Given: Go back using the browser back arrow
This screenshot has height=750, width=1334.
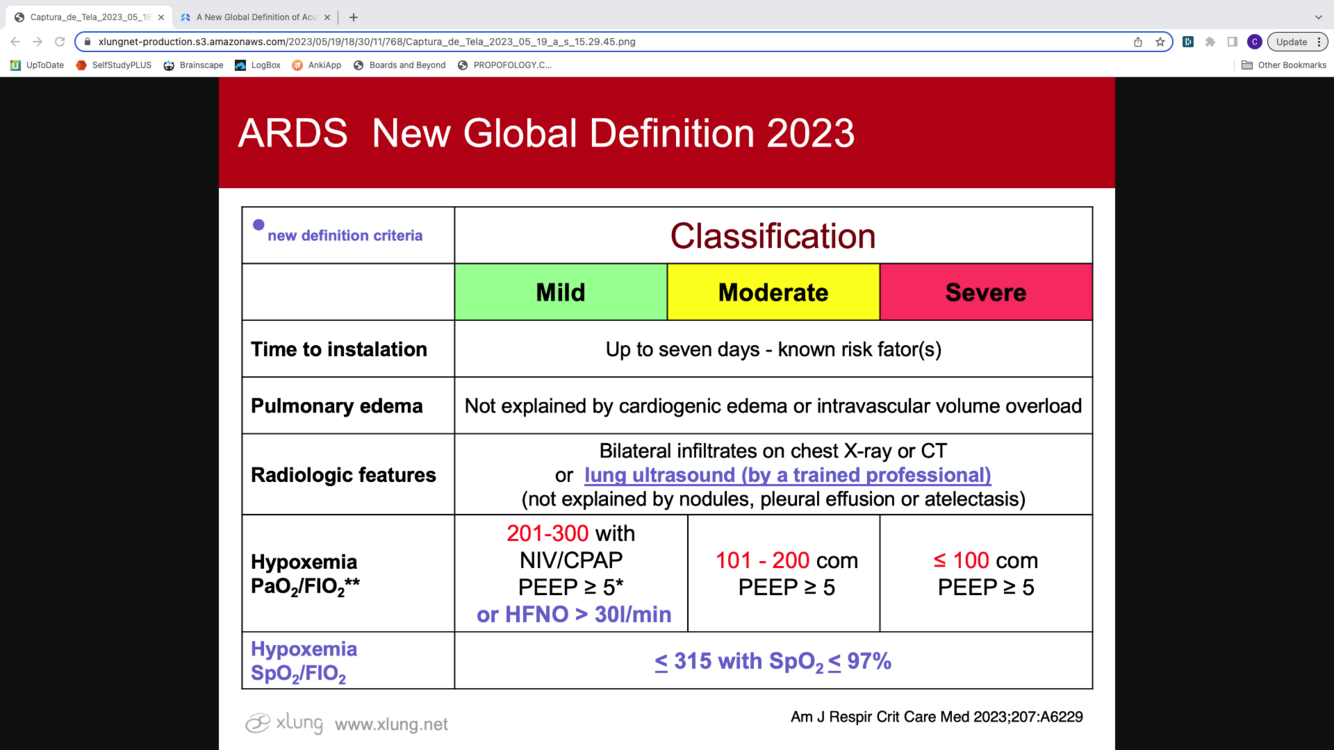Looking at the screenshot, I should coord(15,42).
